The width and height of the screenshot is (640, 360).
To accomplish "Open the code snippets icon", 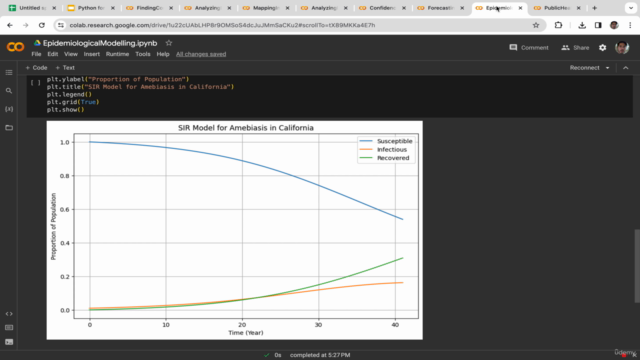I will [x=9, y=314].
